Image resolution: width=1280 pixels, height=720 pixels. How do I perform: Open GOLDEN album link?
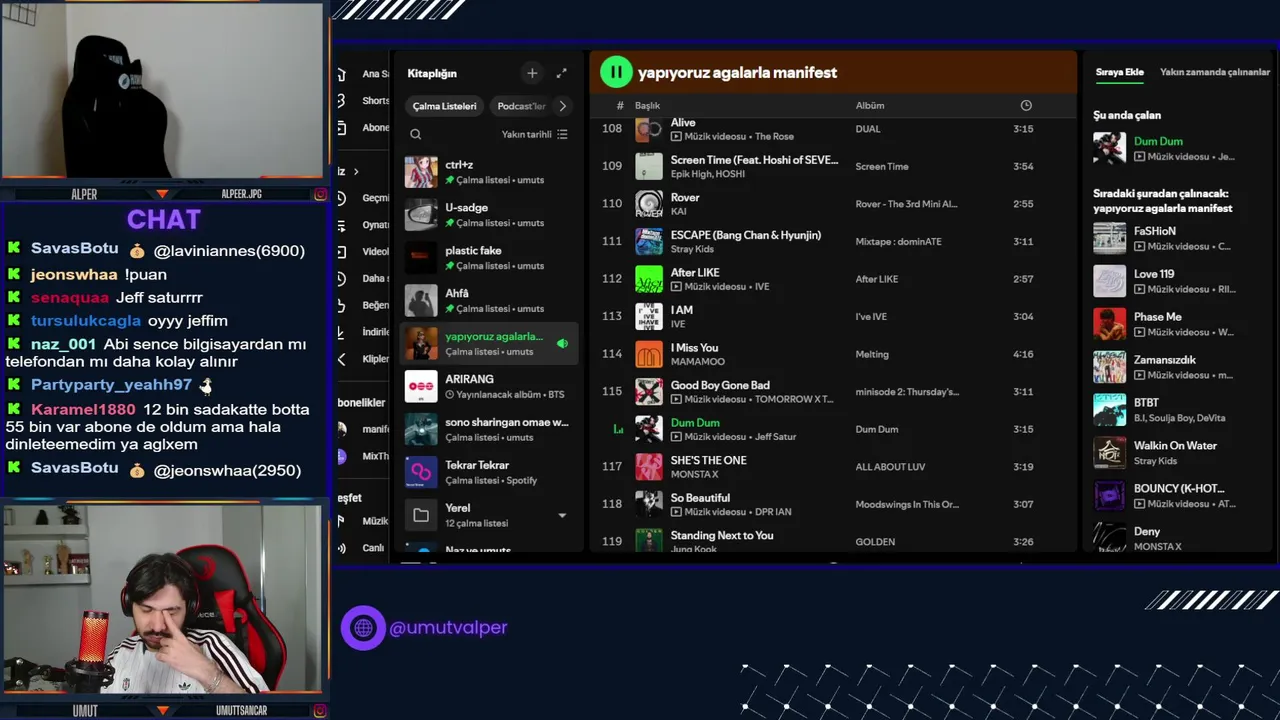coord(875,542)
